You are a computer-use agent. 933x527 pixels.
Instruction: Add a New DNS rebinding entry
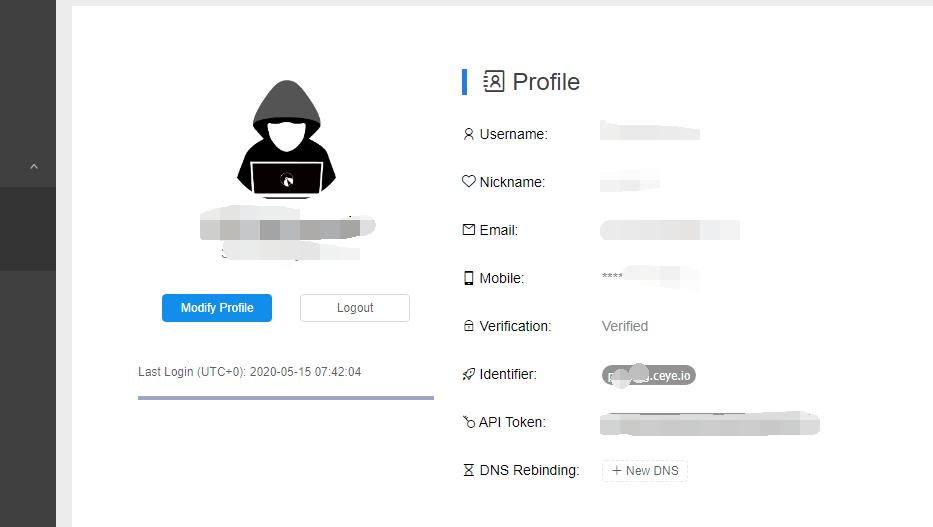644,470
